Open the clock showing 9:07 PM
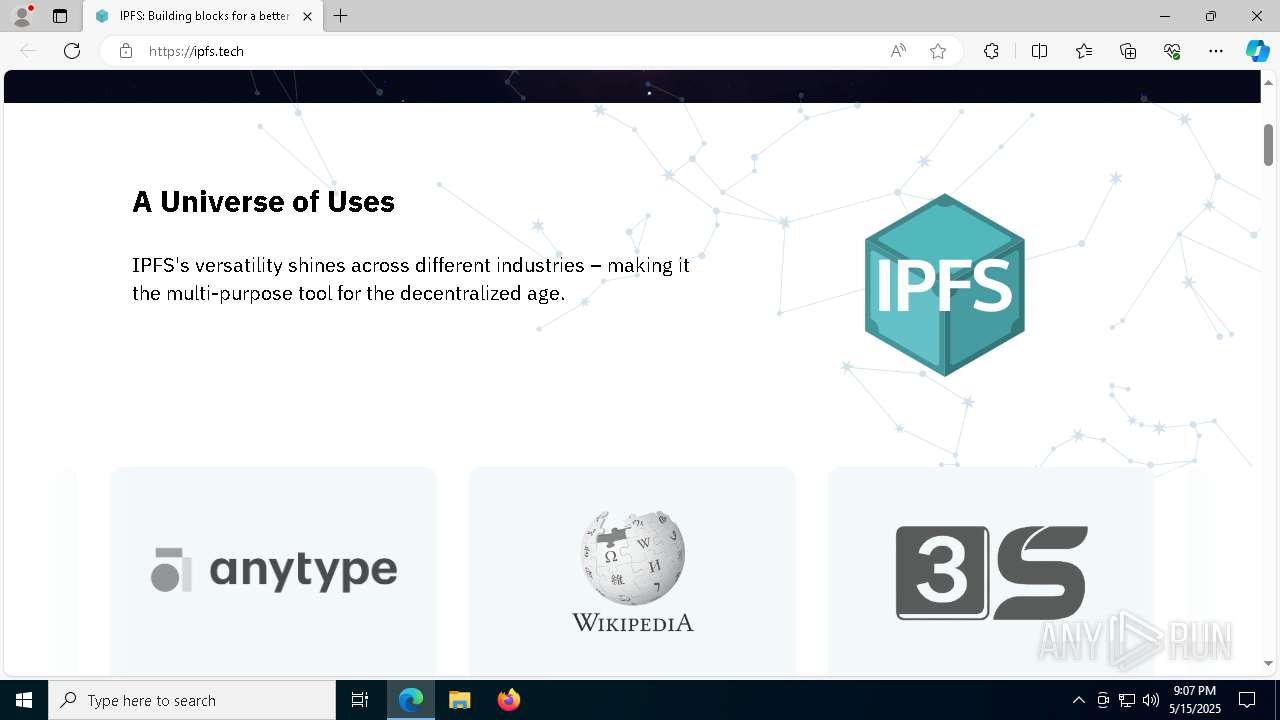The height and width of the screenshot is (720, 1280). [1195, 700]
